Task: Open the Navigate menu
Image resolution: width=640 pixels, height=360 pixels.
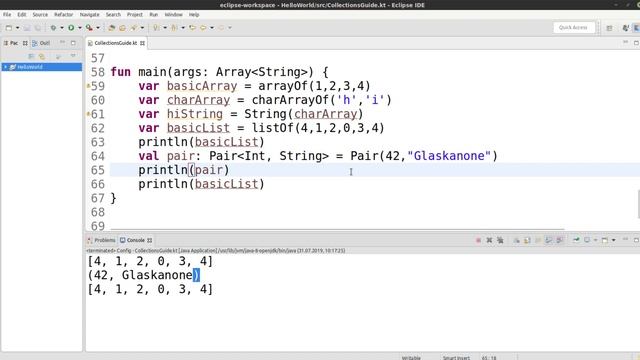Action: pos(89,15)
